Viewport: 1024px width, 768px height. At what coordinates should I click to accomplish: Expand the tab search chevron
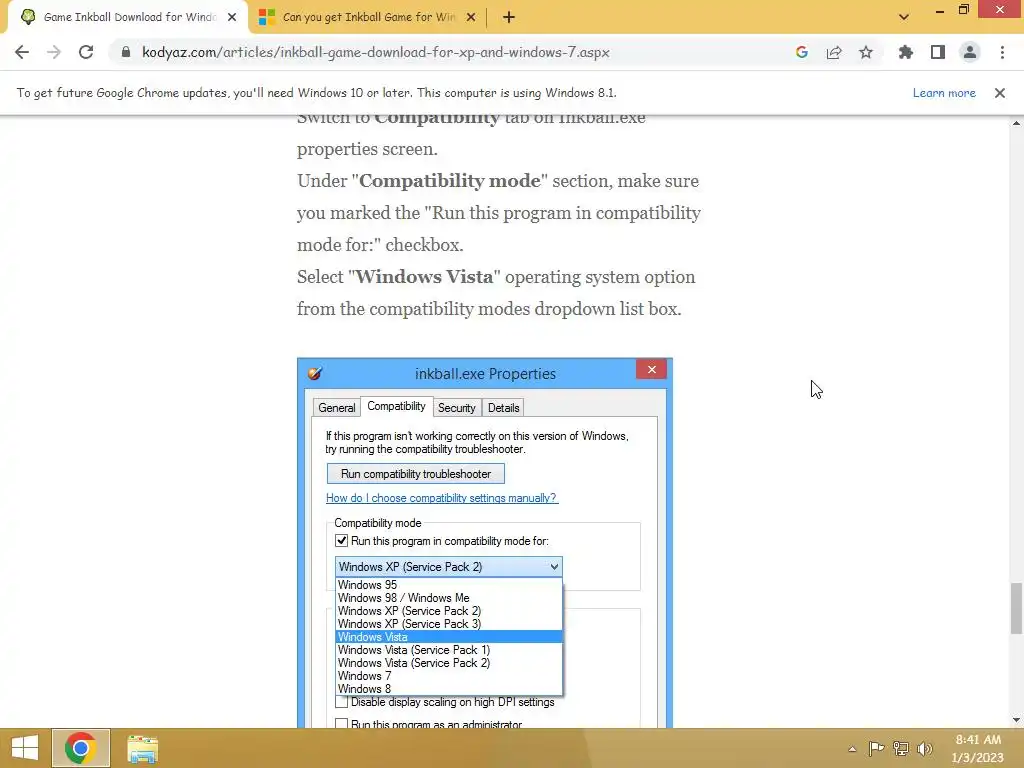904,17
